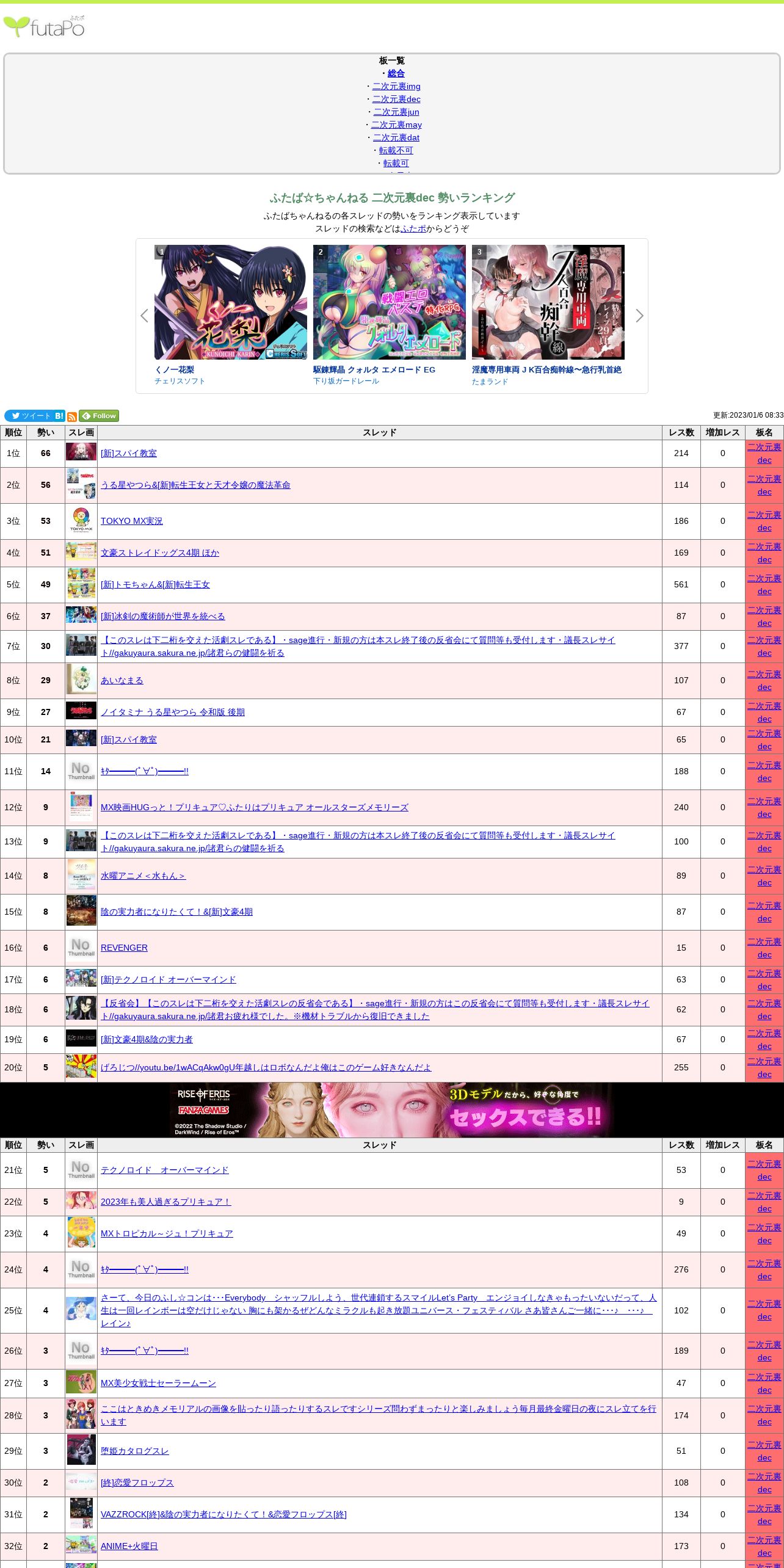Open ノイタミナ うる星やつら 令和版 後期 thread

pos(173,712)
